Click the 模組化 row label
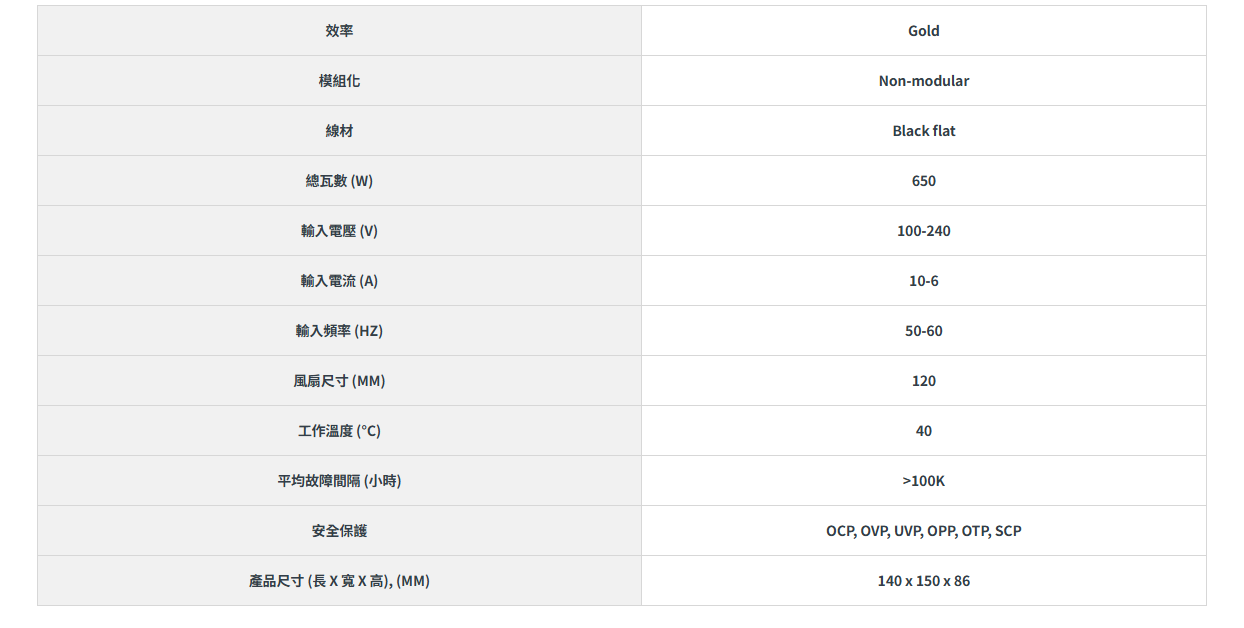 click(x=339, y=81)
